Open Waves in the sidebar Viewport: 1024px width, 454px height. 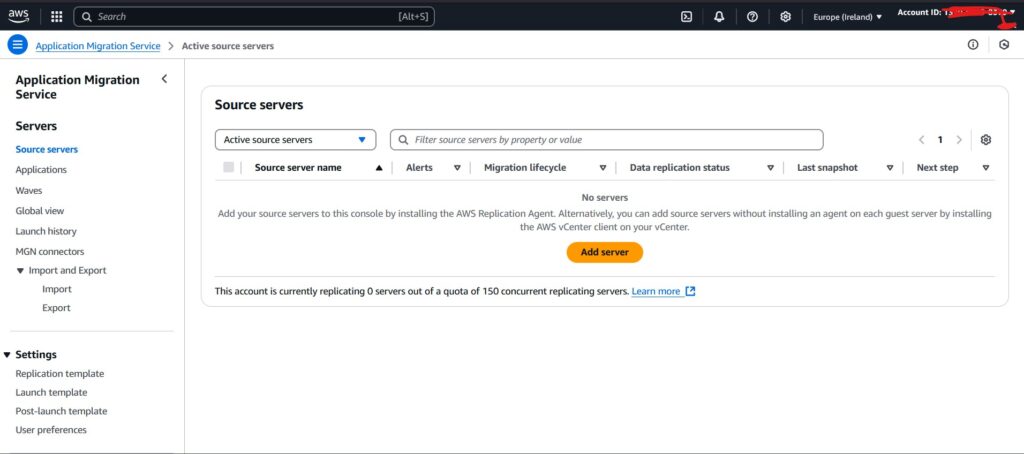click(29, 191)
